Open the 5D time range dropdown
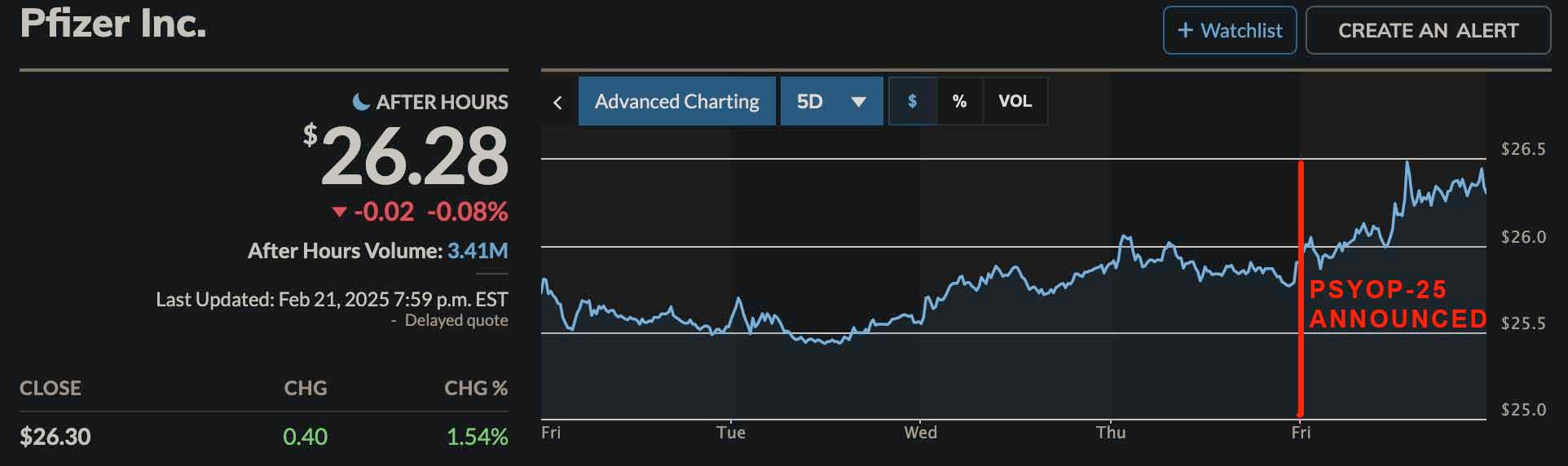The width and height of the screenshot is (1568, 466). click(831, 101)
